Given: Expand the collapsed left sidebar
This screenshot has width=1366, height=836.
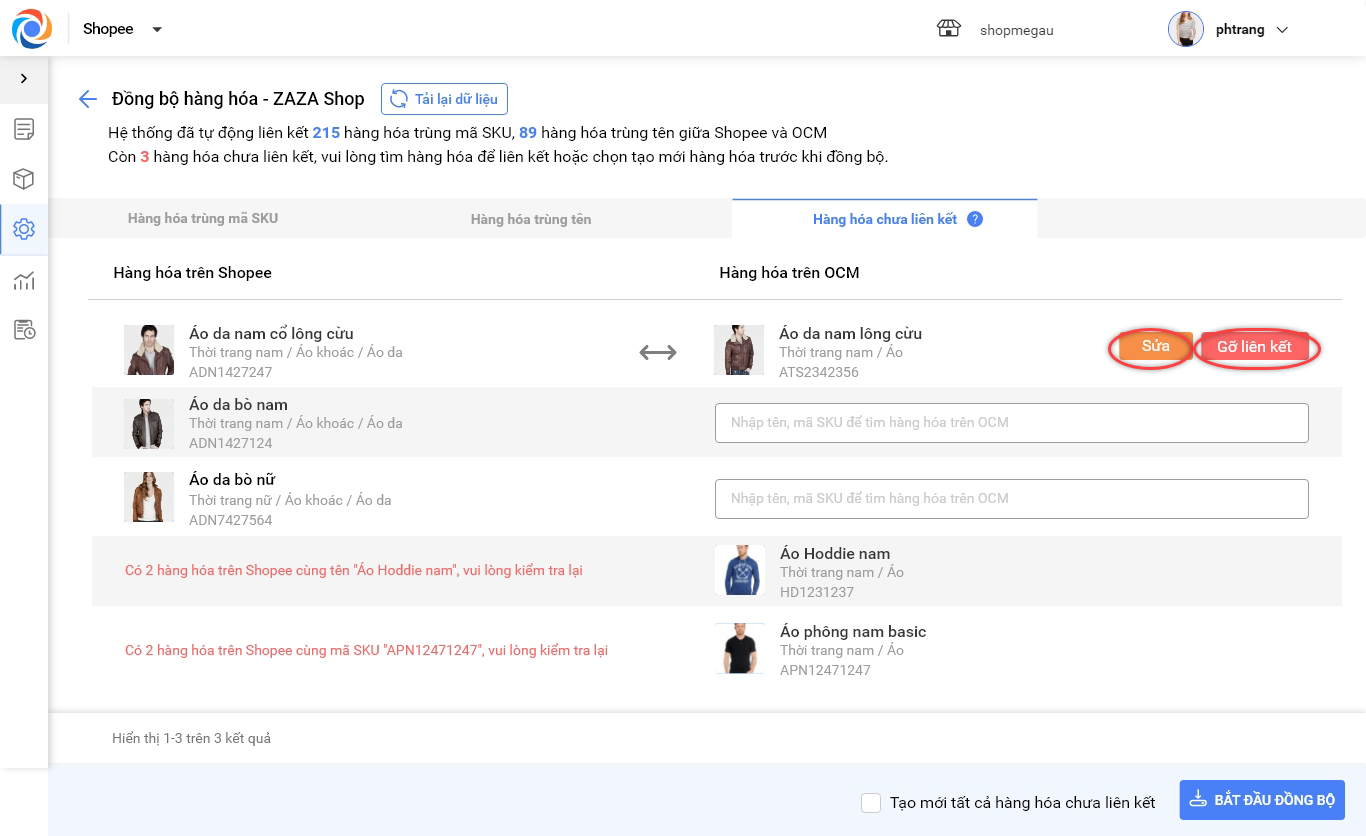Looking at the screenshot, I should (x=24, y=79).
